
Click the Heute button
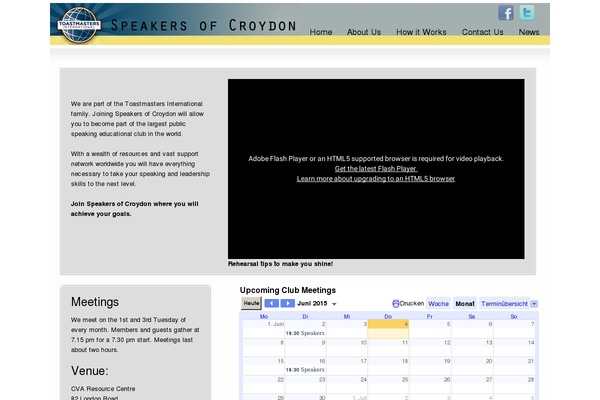click(x=251, y=304)
